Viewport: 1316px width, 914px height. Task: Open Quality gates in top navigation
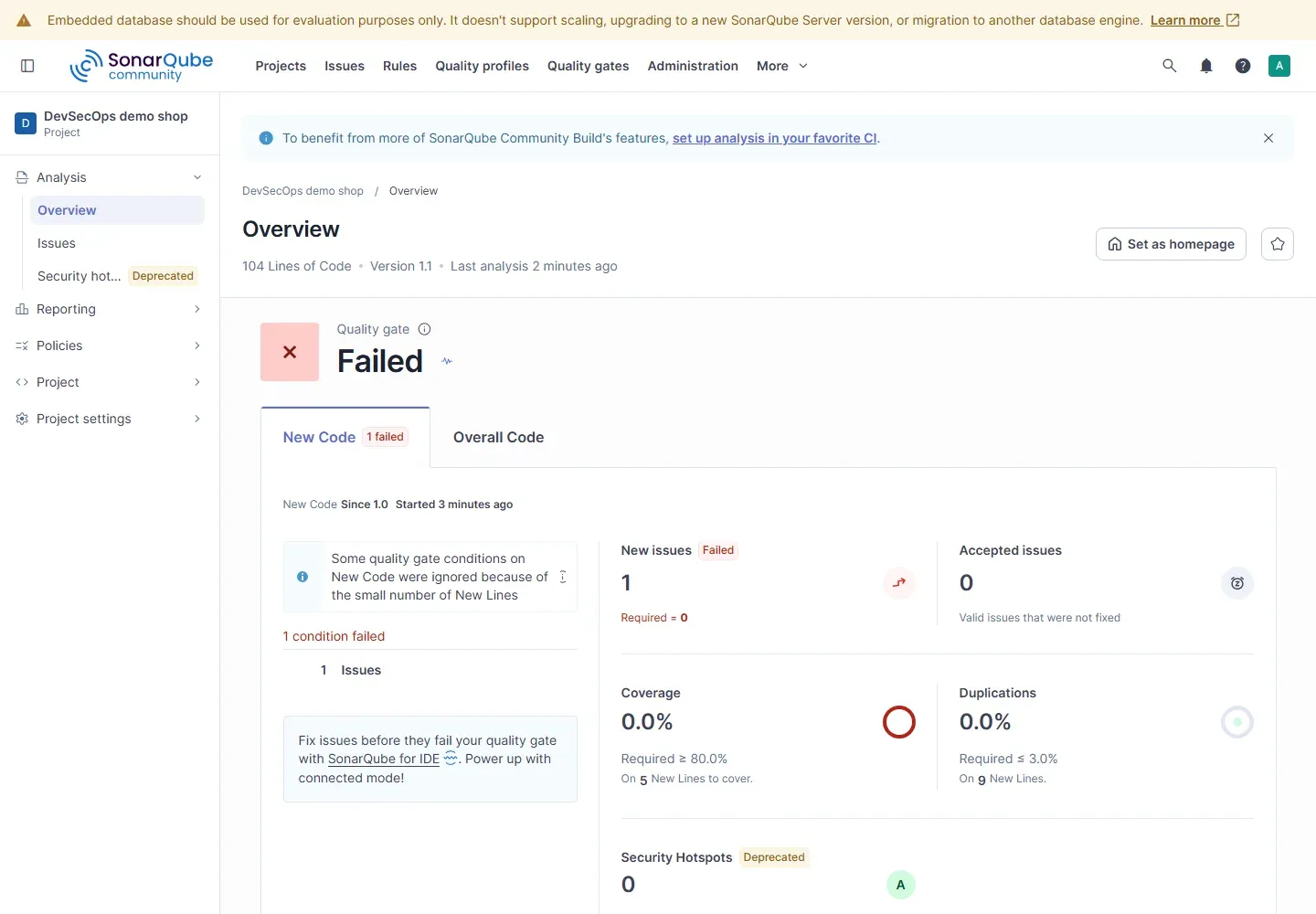pyautogui.click(x=588, y=66)
